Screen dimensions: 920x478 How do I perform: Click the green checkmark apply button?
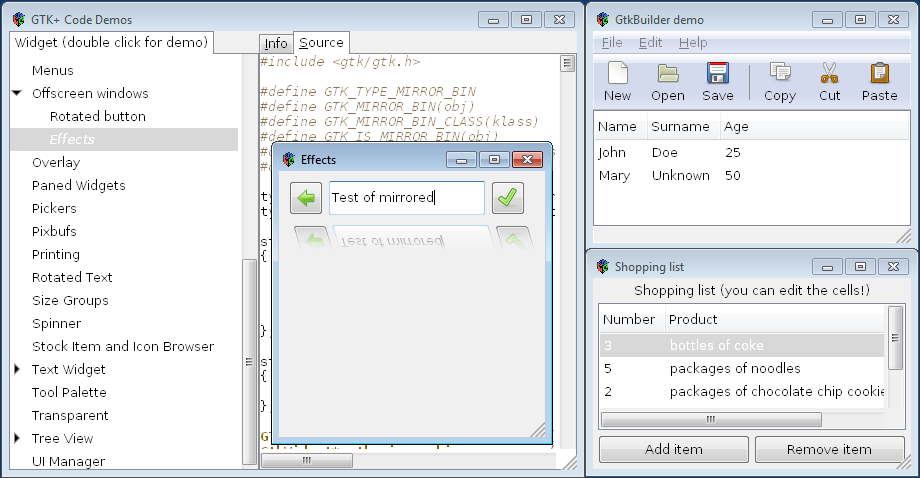(509, 198)
